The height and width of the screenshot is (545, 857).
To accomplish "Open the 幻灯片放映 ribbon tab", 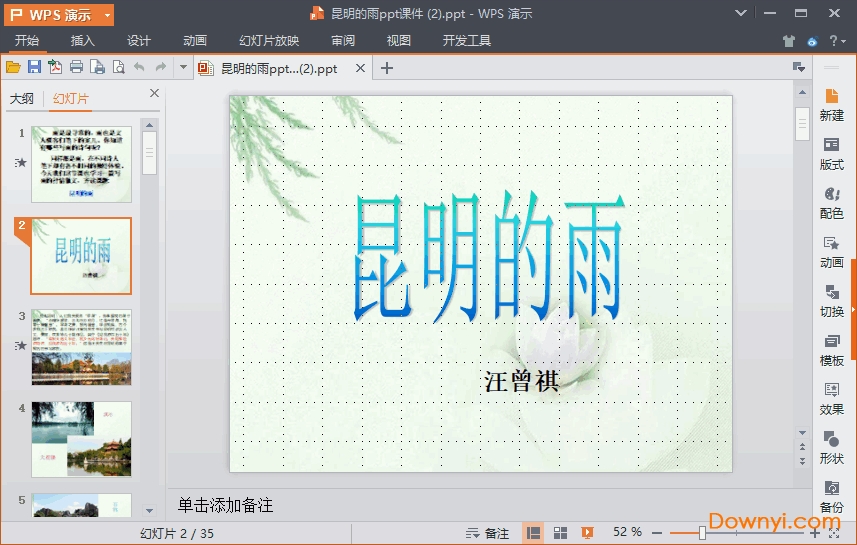I will pos(269,40).
